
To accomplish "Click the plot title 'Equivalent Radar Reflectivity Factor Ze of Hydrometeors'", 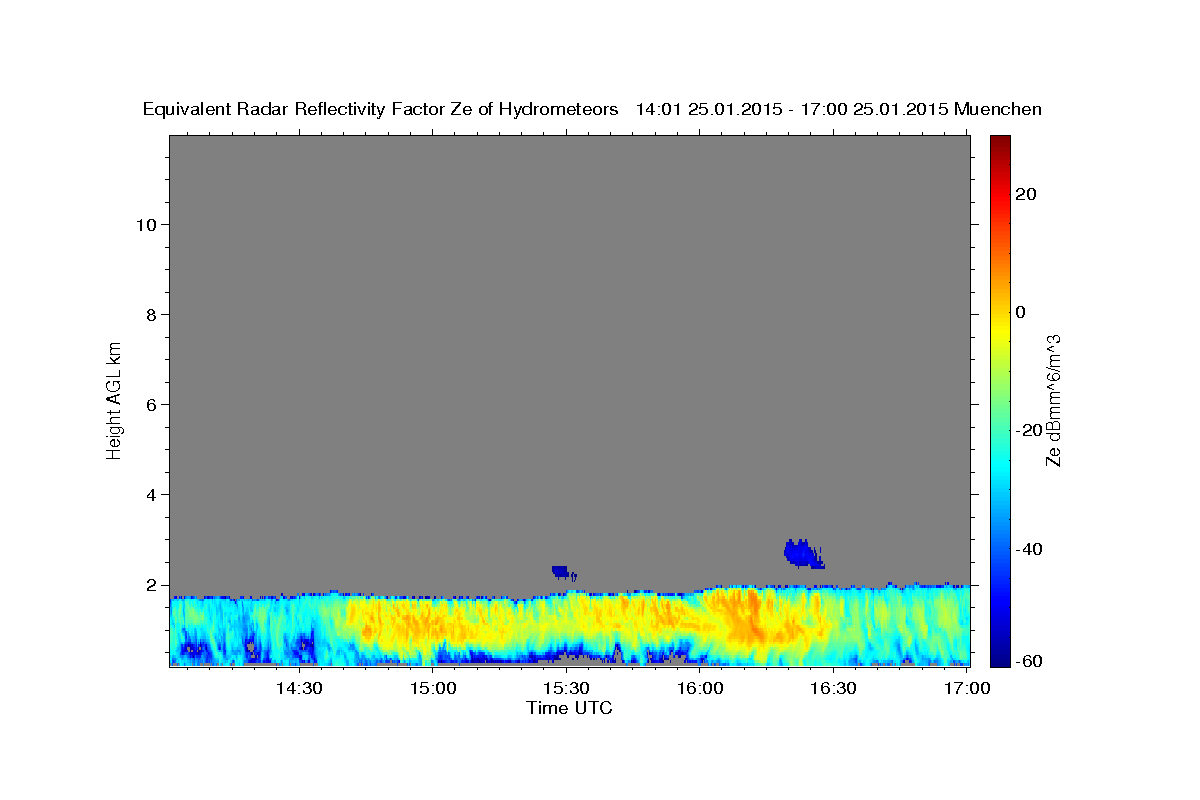I will tap(380, 109).
